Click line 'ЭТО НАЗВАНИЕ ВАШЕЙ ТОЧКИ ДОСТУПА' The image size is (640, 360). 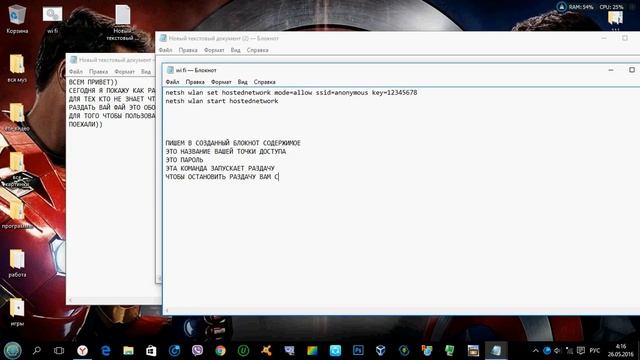tap(226, 151)
